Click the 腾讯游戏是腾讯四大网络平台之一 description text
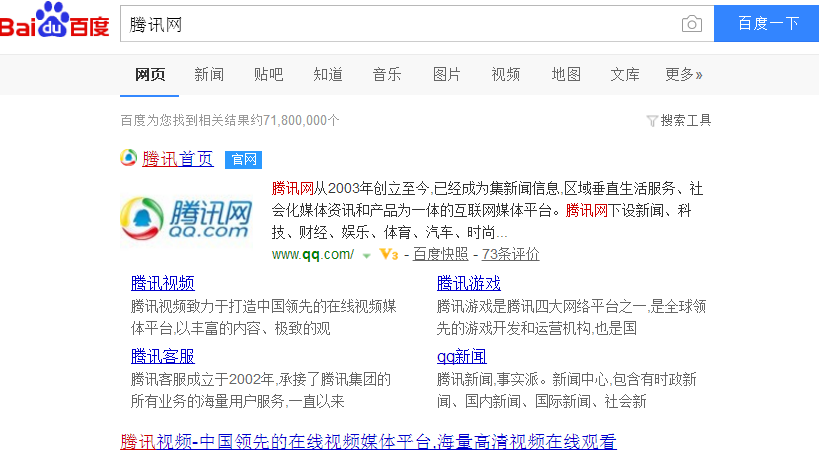 571,317
